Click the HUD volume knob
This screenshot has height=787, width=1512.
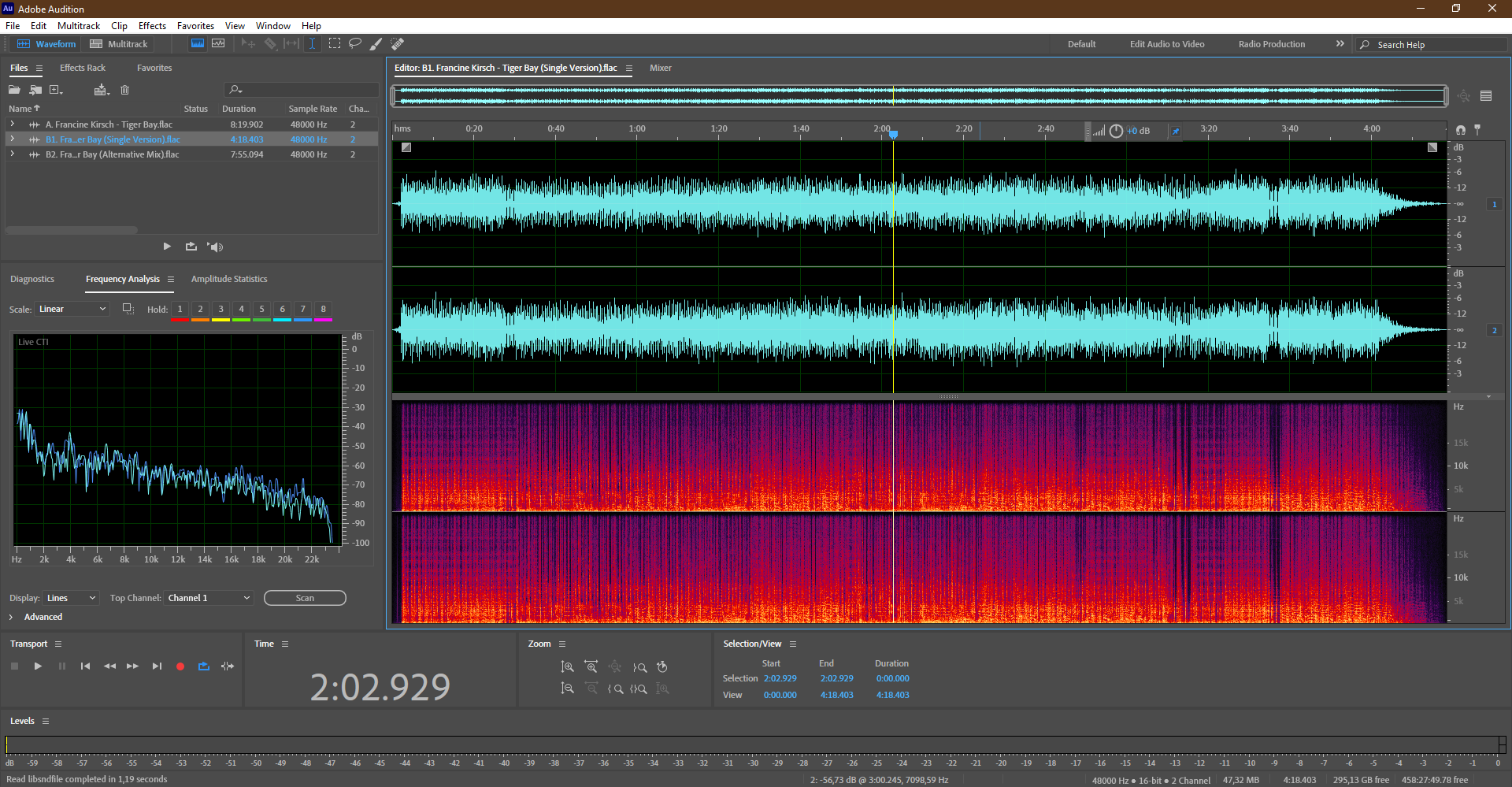click(x=1116, y=131)
